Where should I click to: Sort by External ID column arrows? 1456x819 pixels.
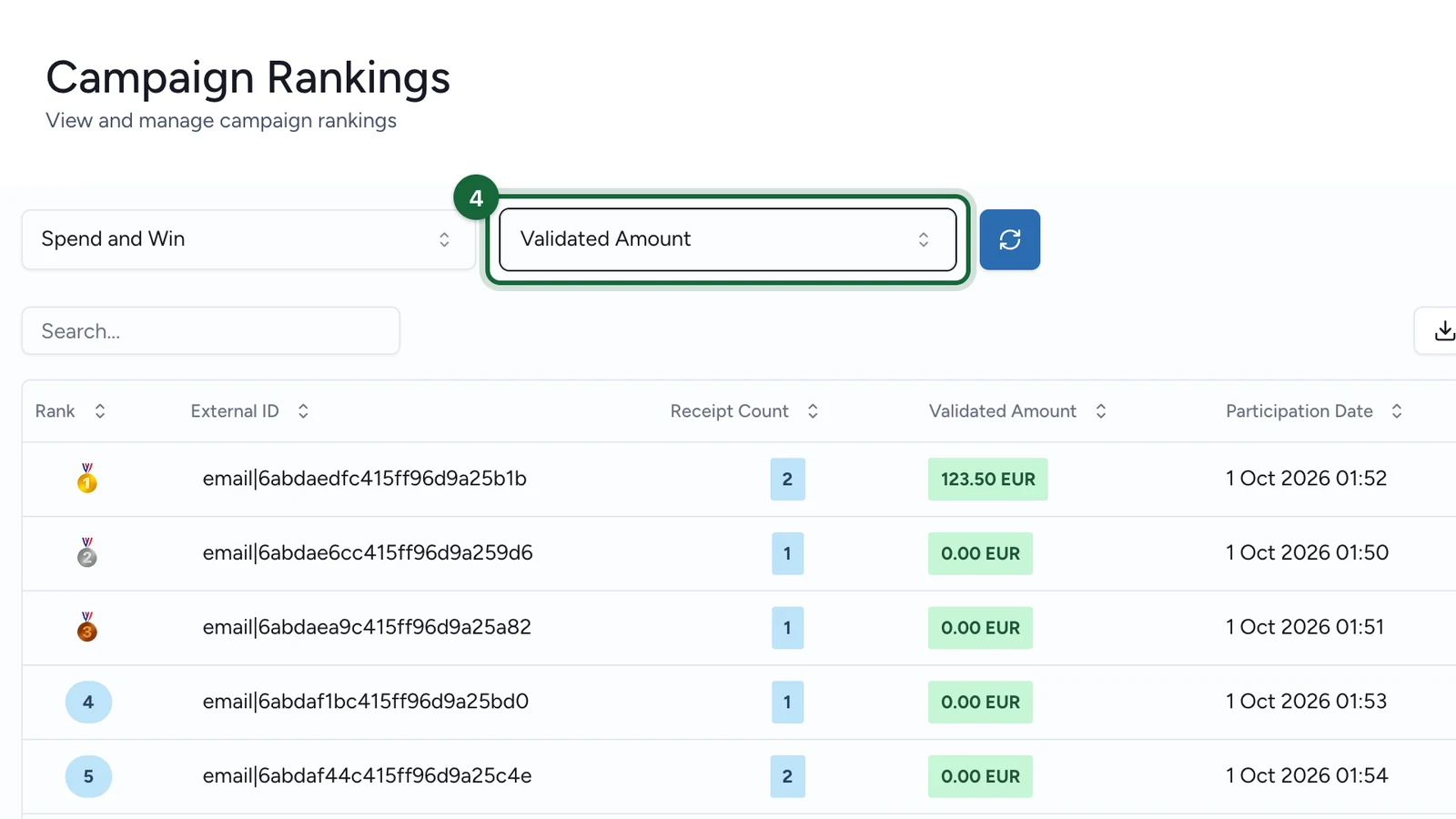coord(303,411)
